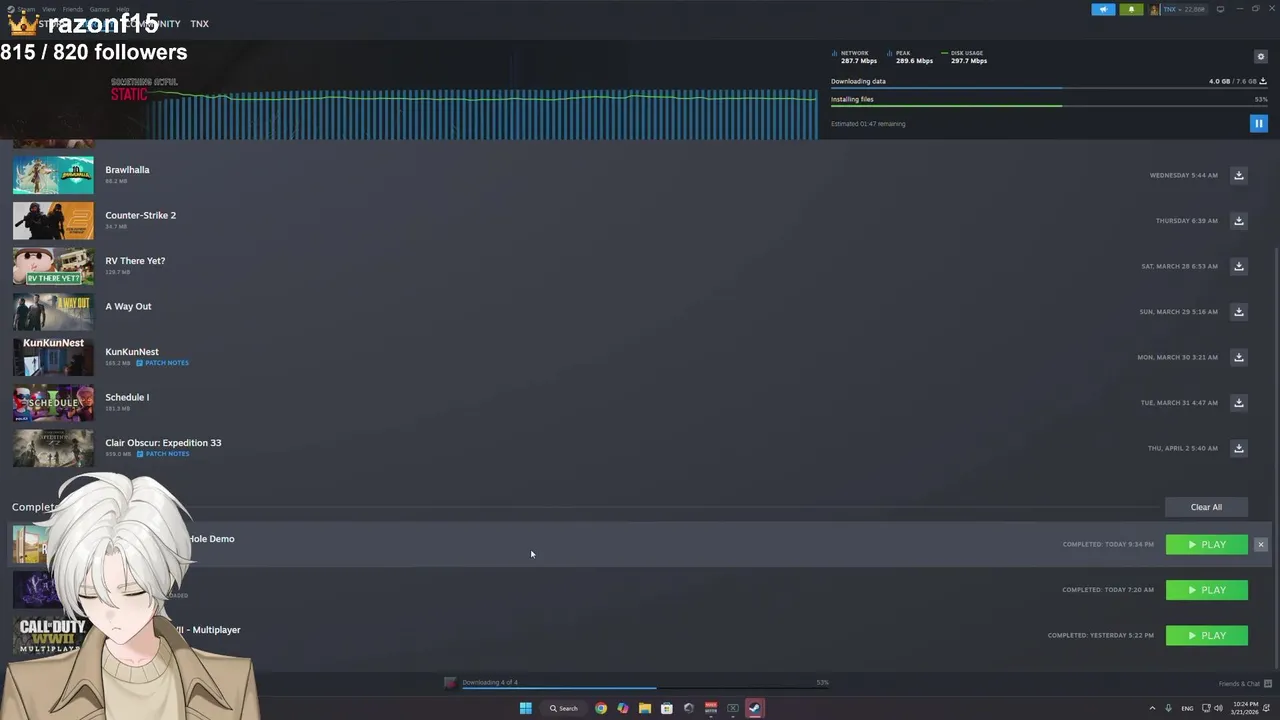Screen dimensions: 1280x720
Task: Download A Way Out update now
Action: [1238, 312]
